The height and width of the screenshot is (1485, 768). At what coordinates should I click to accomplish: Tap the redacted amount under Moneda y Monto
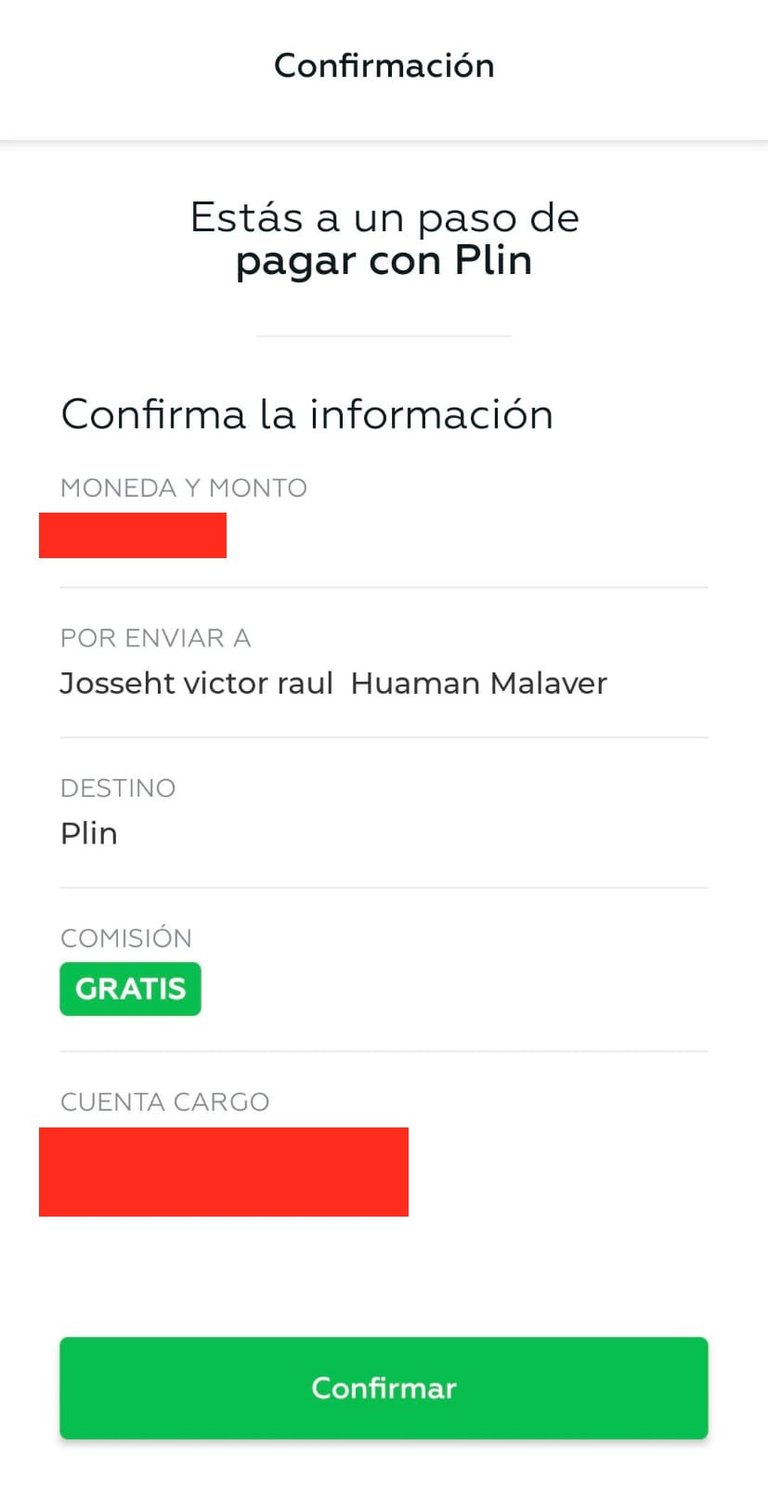[x=132, y=535]
